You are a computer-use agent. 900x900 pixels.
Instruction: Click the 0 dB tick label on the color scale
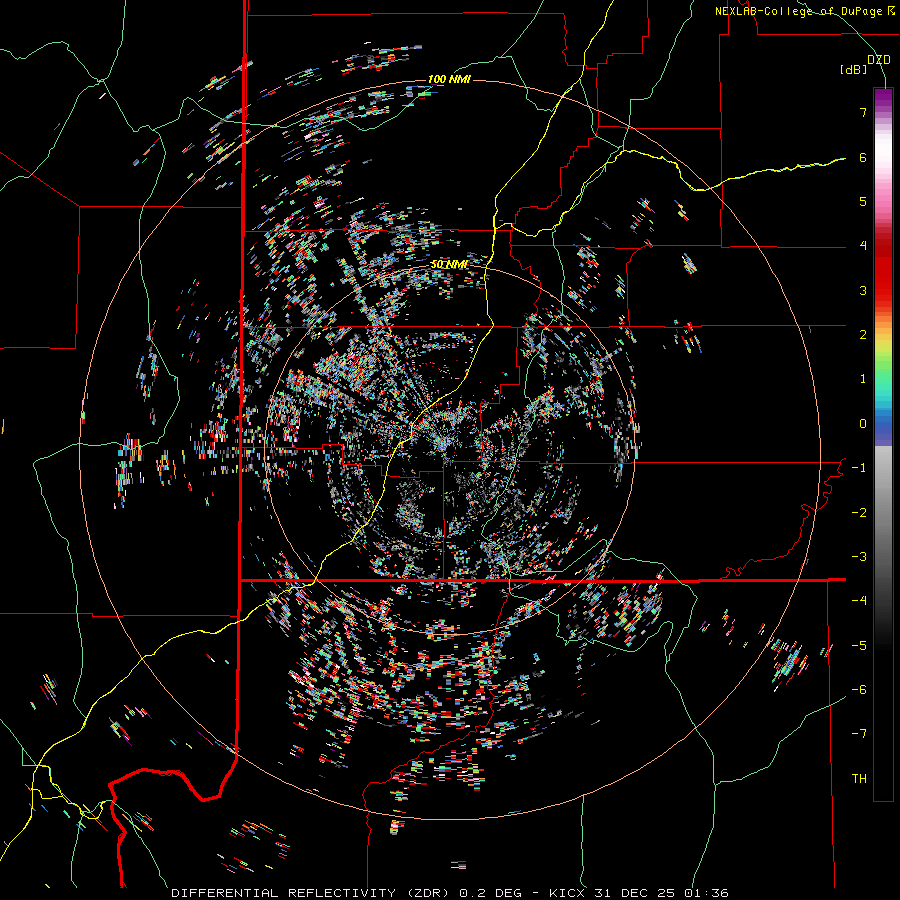[x=863, y=424]
